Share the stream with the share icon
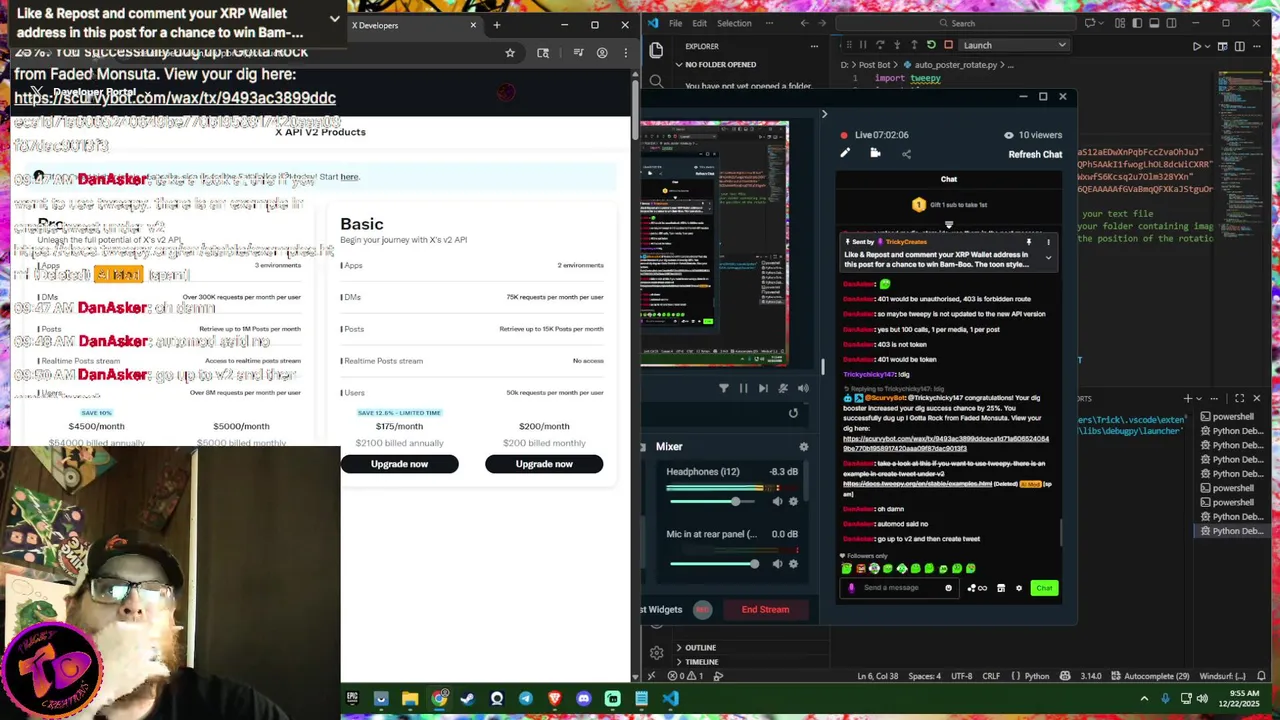 [x=906, y=154]
